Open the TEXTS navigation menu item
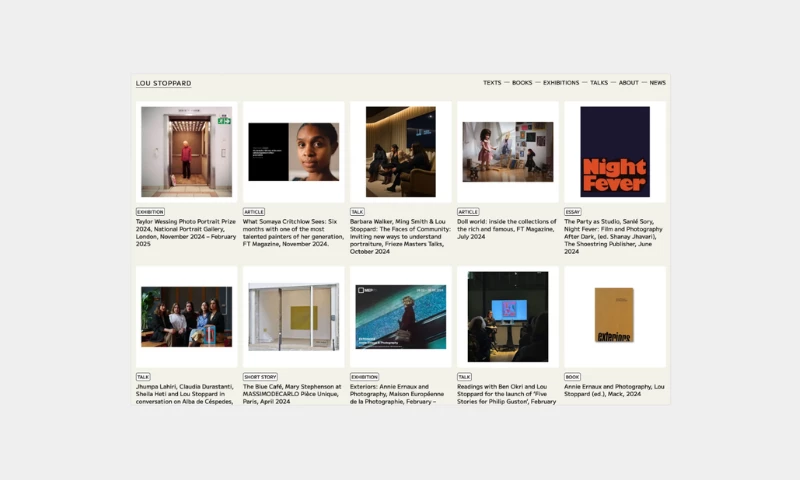Image resolution: width=800 pixels, height=480 pixels. pyautogui.click(x=492, y=83)
